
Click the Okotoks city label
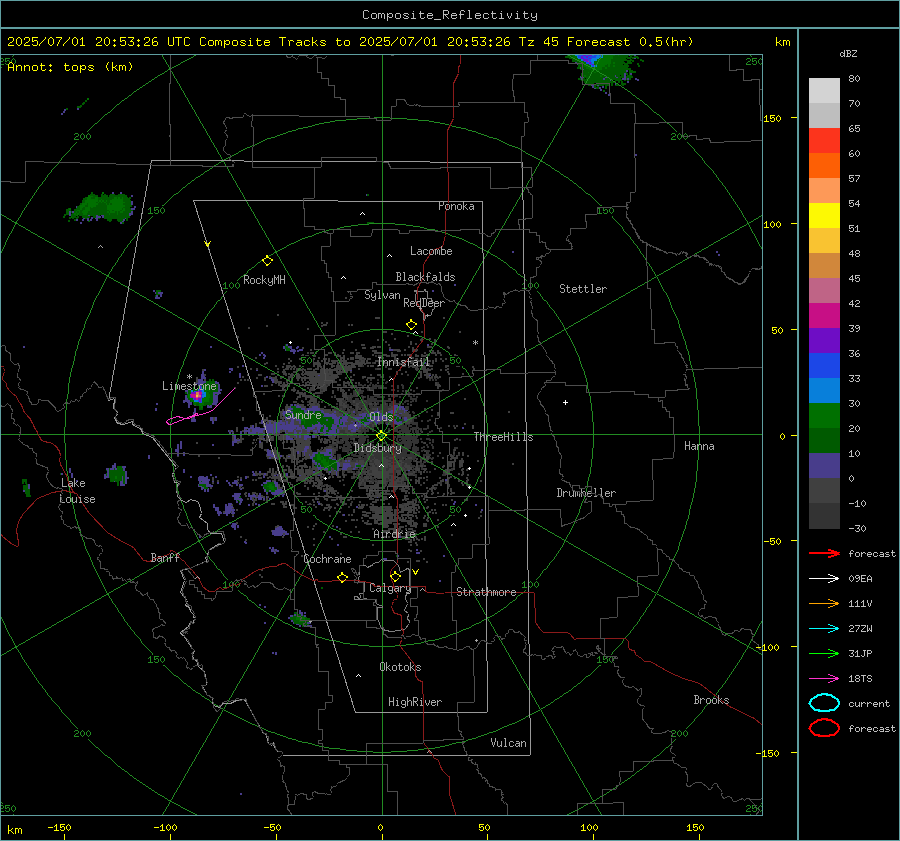(x=400, y=667)
